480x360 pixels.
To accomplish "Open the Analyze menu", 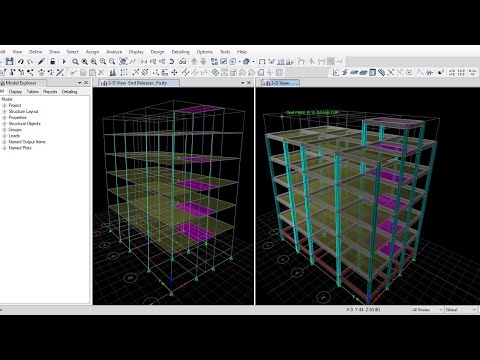I will point(114,52).
